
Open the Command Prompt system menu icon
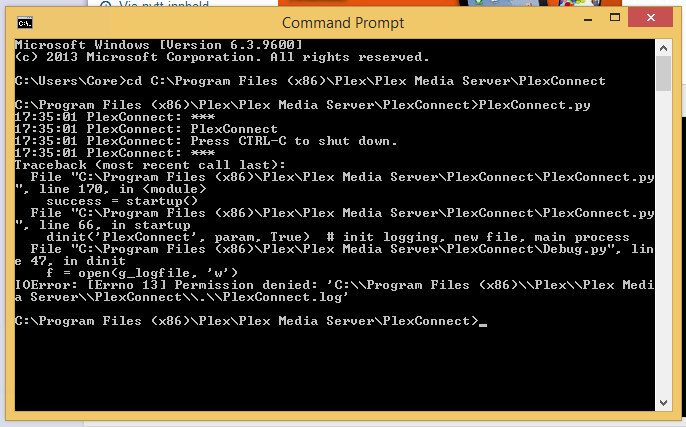pyautogui.click(x=25, y=23)
